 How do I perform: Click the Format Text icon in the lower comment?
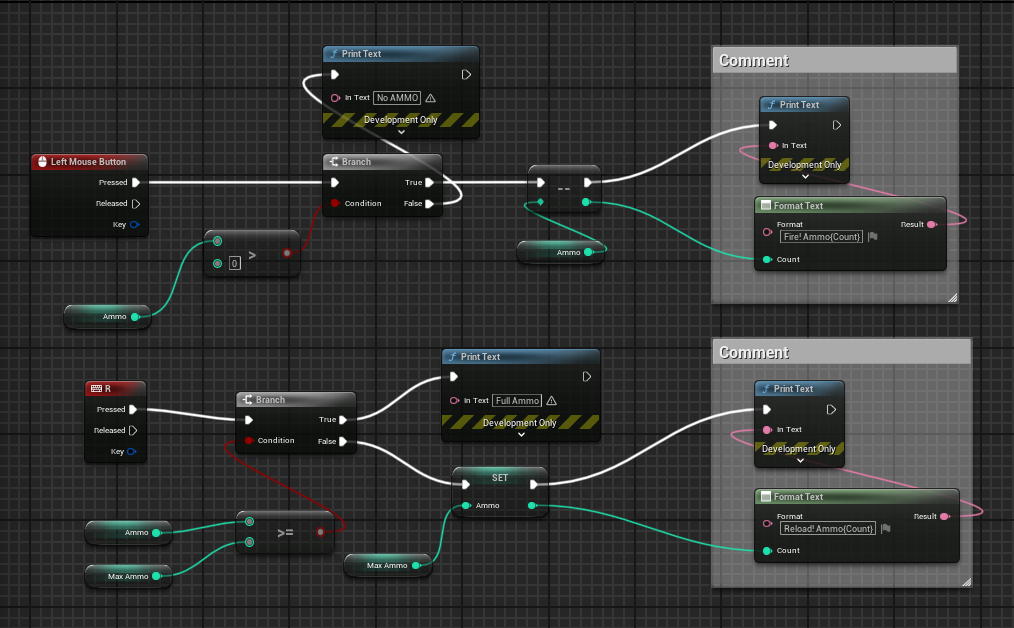(x=765, y=497)
